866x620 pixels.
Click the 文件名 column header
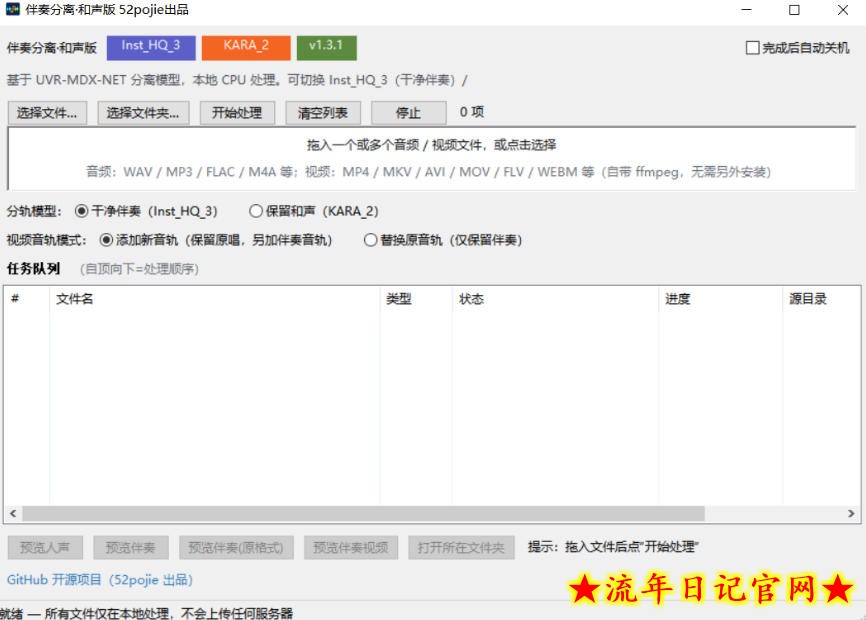(215, 299)
